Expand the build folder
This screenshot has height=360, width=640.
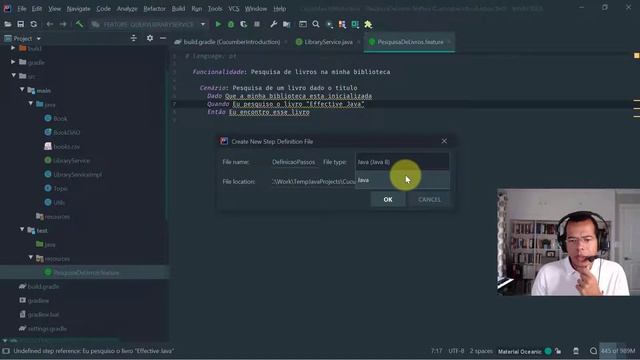[x=13, y=48]
